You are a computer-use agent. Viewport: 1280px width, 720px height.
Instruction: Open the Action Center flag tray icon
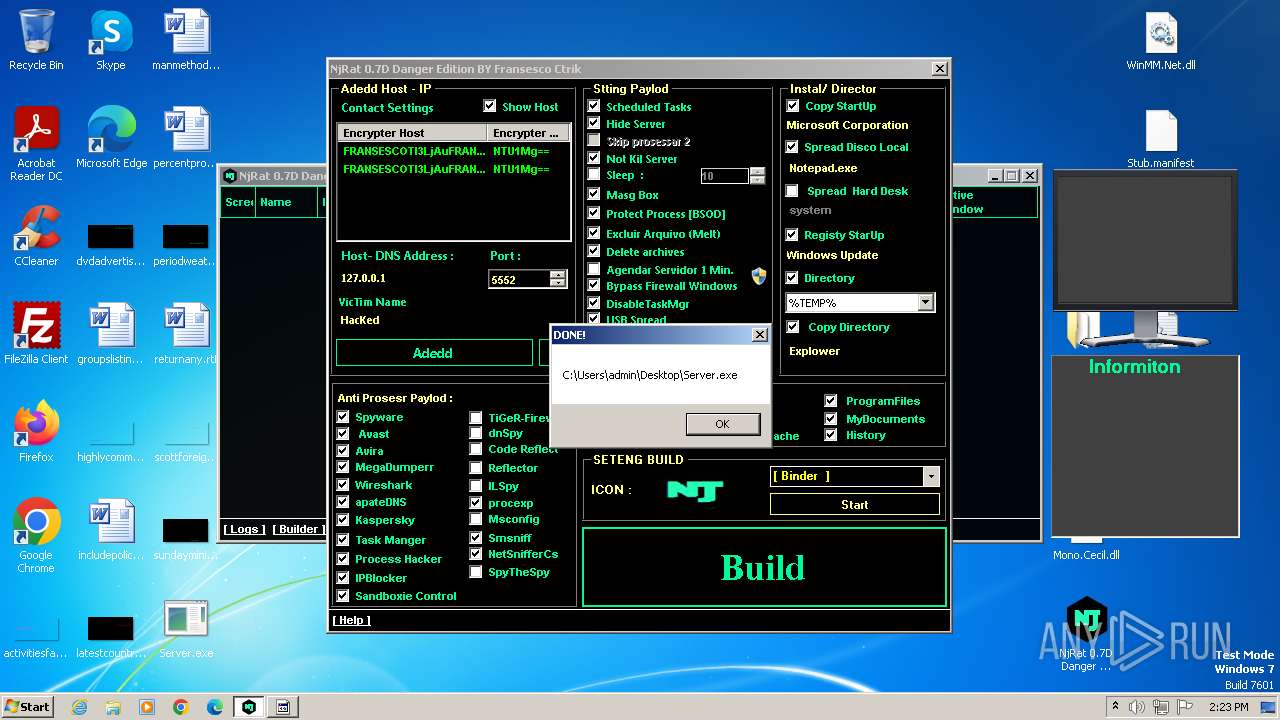click(1187, 707)
